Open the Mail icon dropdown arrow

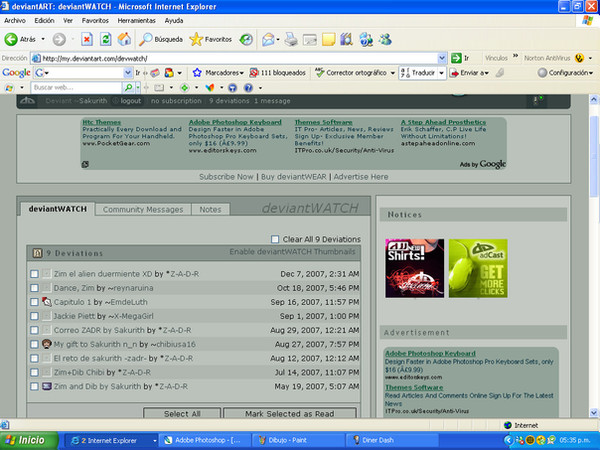(278, 39)
